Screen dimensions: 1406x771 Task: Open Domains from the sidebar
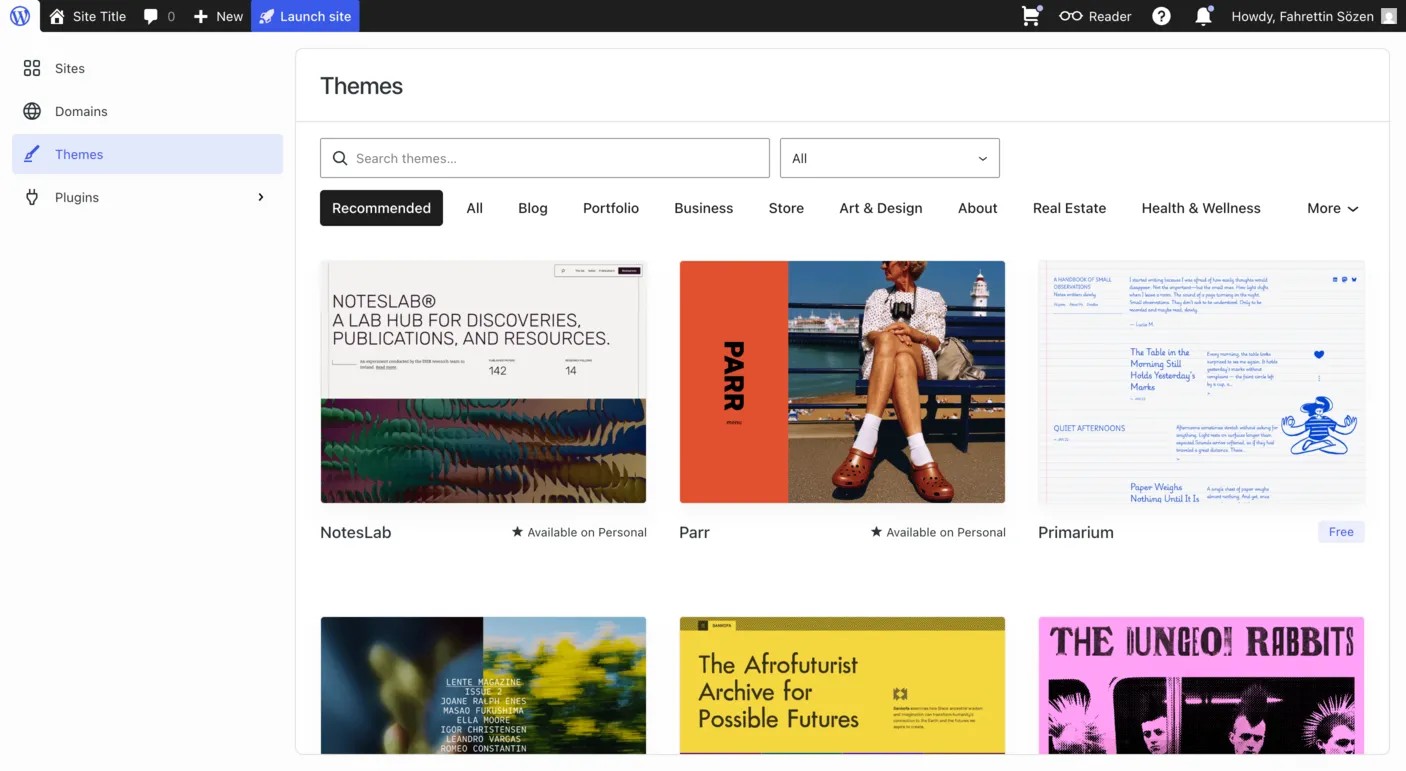coord(81,111)
